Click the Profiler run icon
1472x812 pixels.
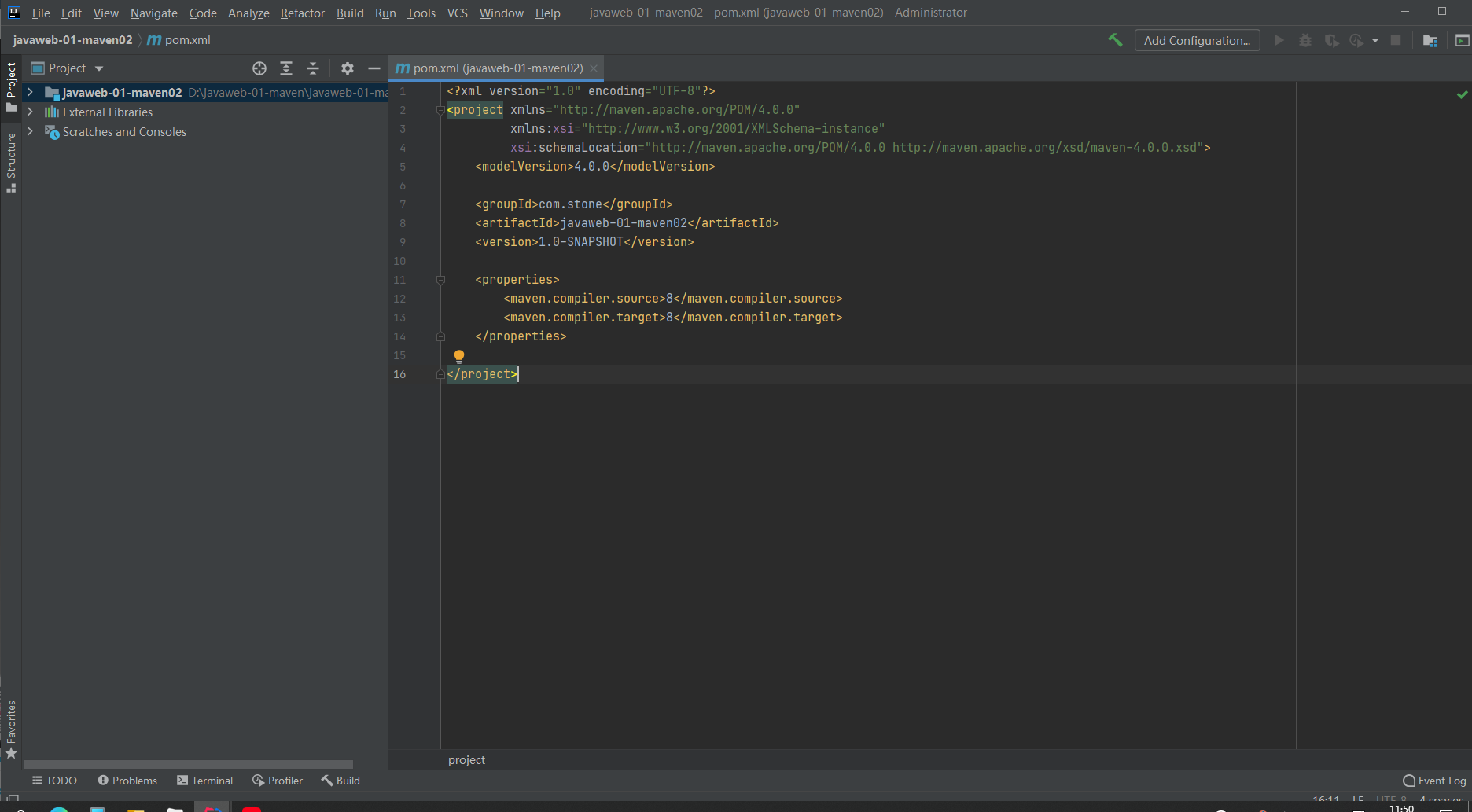(1356, 40)
